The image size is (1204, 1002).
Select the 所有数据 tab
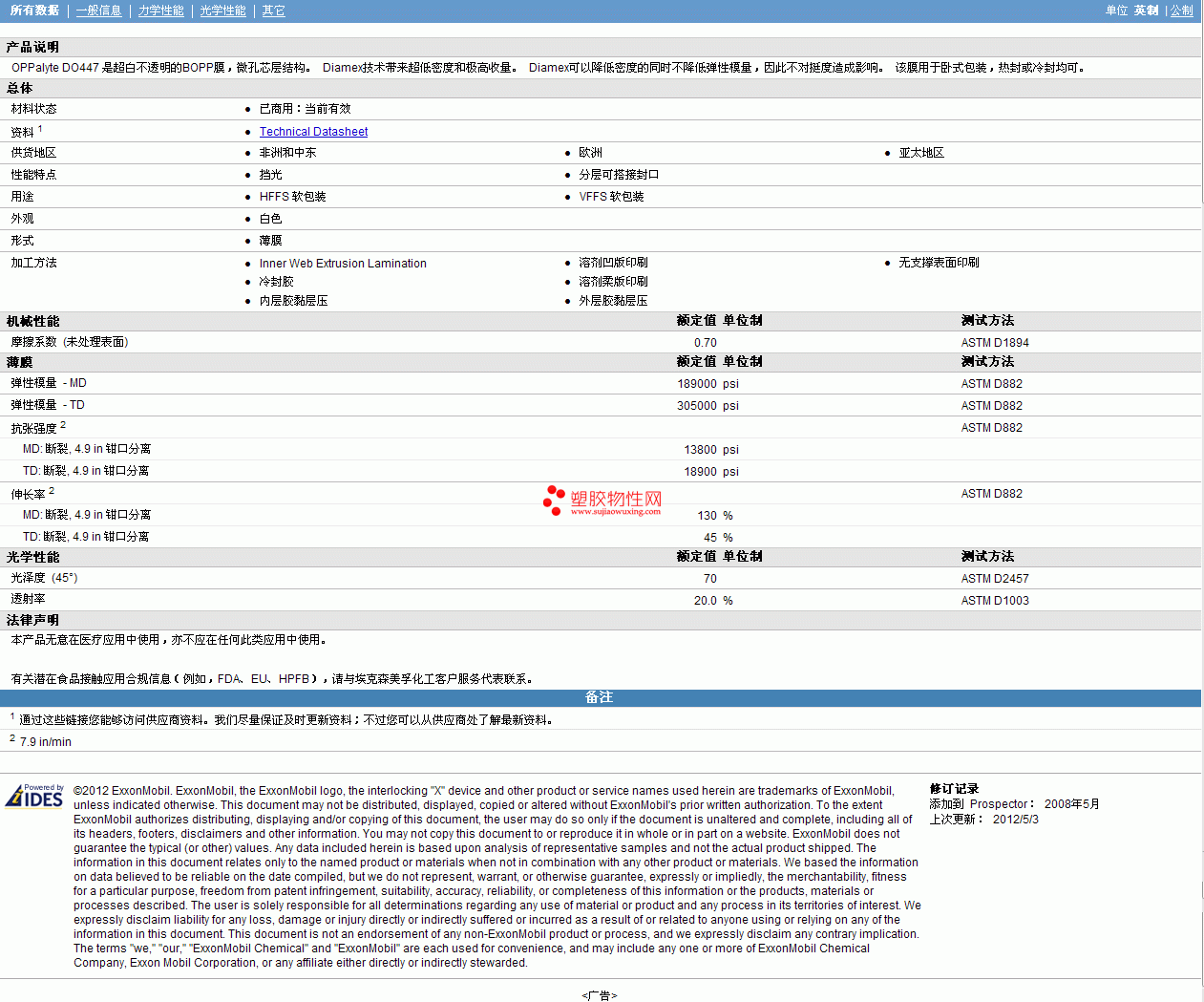pyautogui.click(x=34, y=11)
